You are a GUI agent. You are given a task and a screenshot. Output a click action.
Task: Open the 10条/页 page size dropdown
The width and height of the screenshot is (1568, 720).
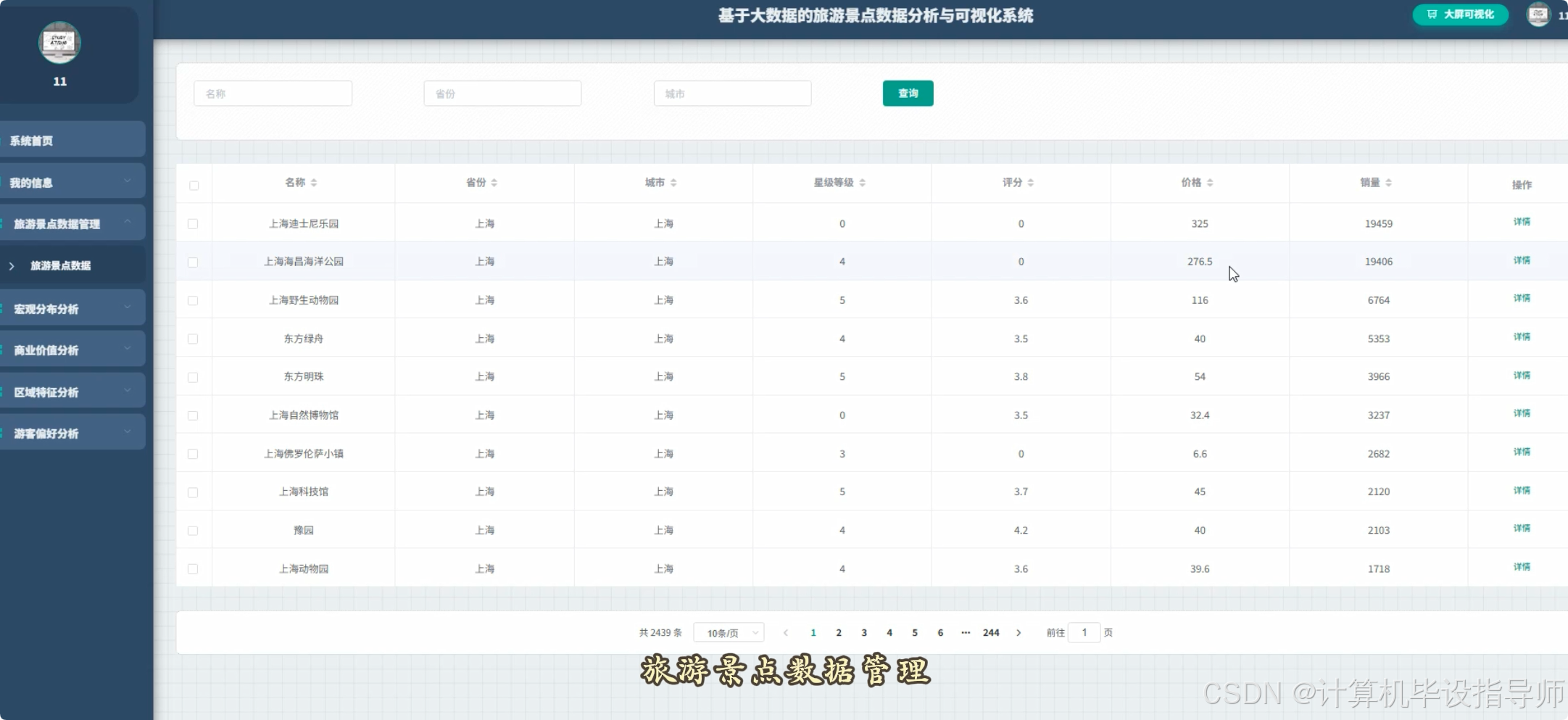pyautogui.click(x=729, y=632)
